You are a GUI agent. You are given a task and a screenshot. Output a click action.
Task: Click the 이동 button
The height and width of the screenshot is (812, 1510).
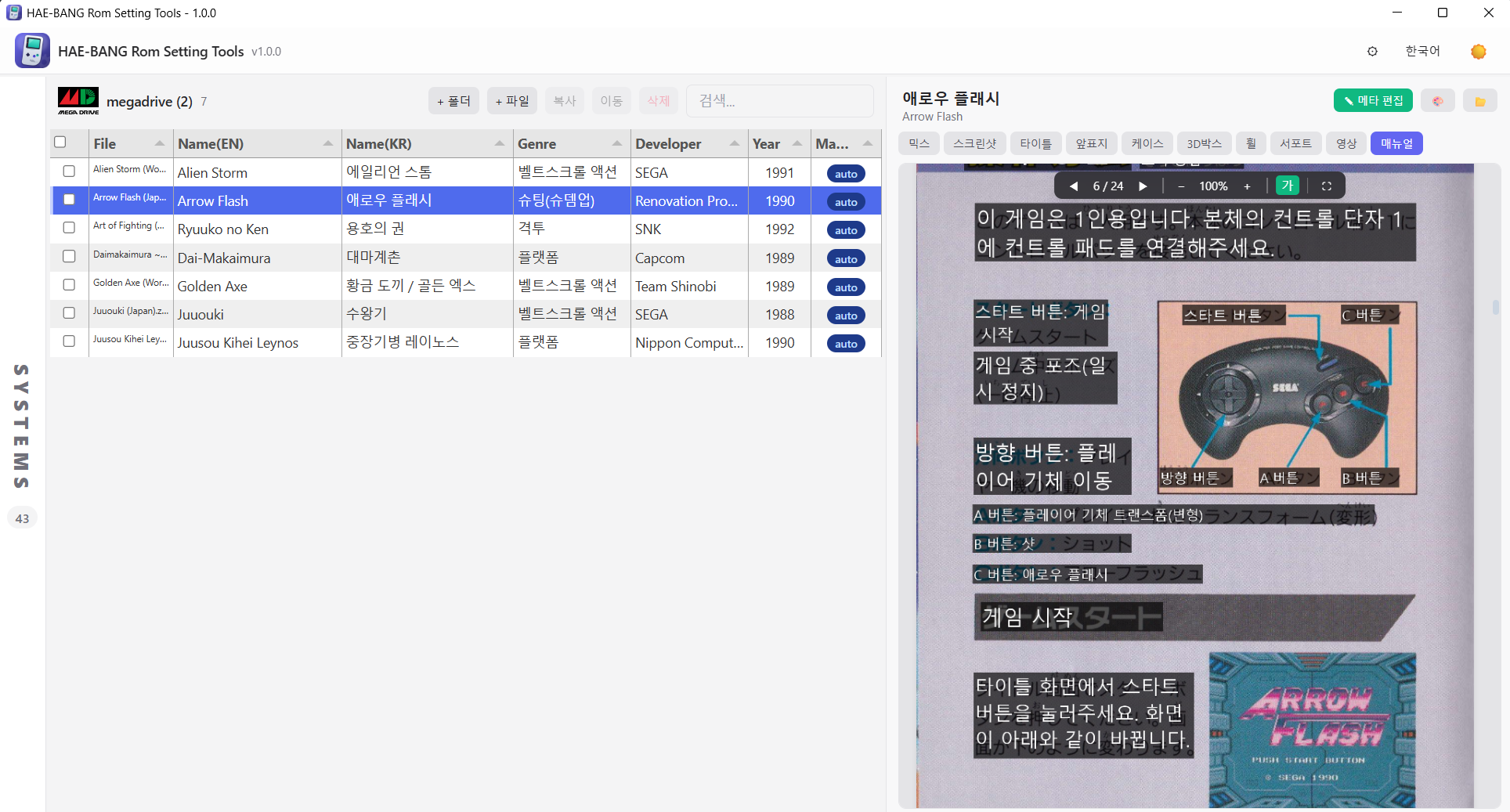(x=612, y=101)
